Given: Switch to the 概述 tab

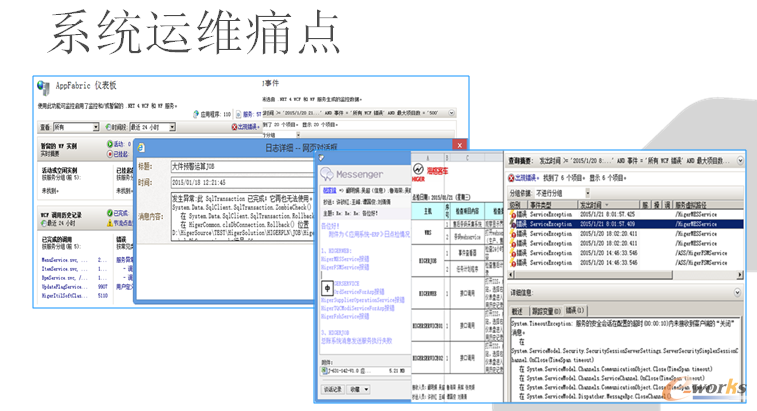Looking at the screenshot, I should [x=518, y=309].
